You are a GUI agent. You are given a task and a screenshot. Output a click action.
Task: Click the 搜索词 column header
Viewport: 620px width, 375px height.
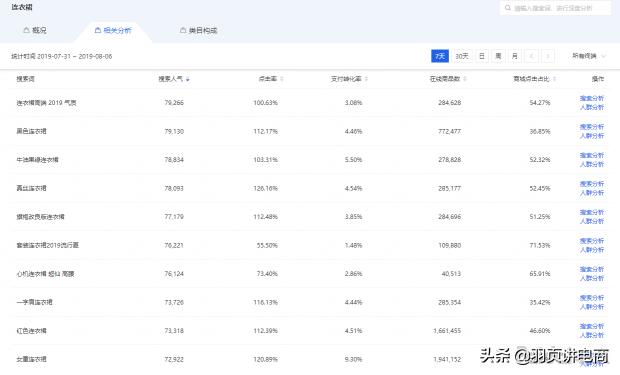[x=25, y=79]
